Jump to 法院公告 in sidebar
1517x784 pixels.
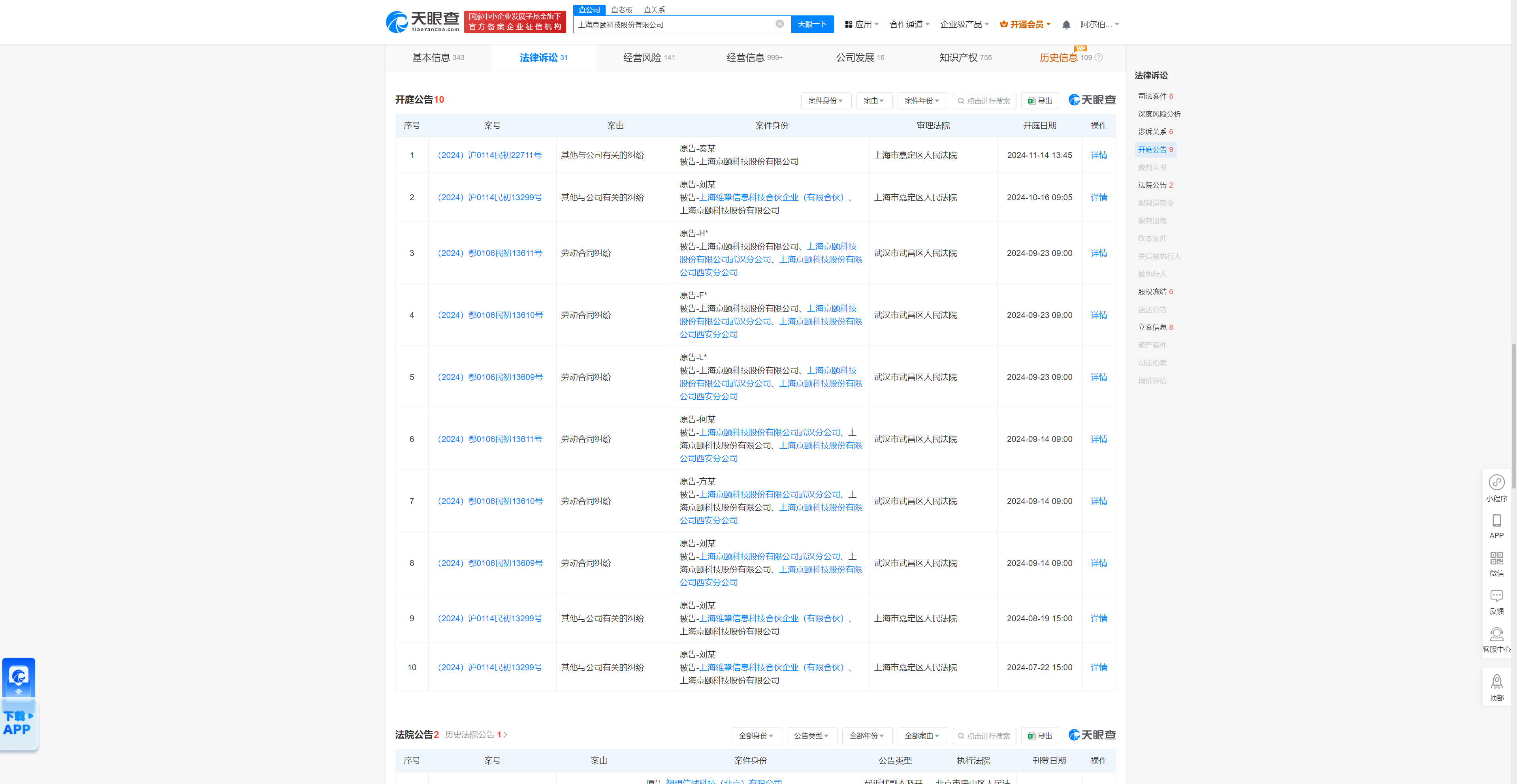(1155, 185)
